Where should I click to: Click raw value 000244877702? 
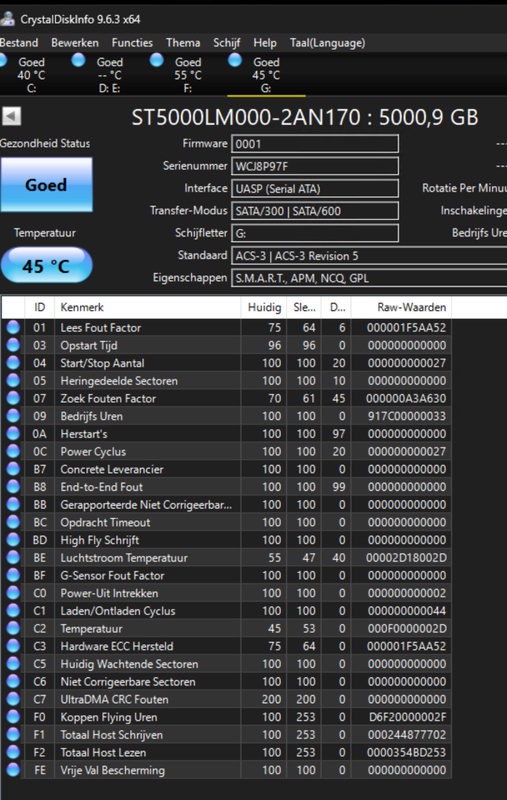pos(407,735)
